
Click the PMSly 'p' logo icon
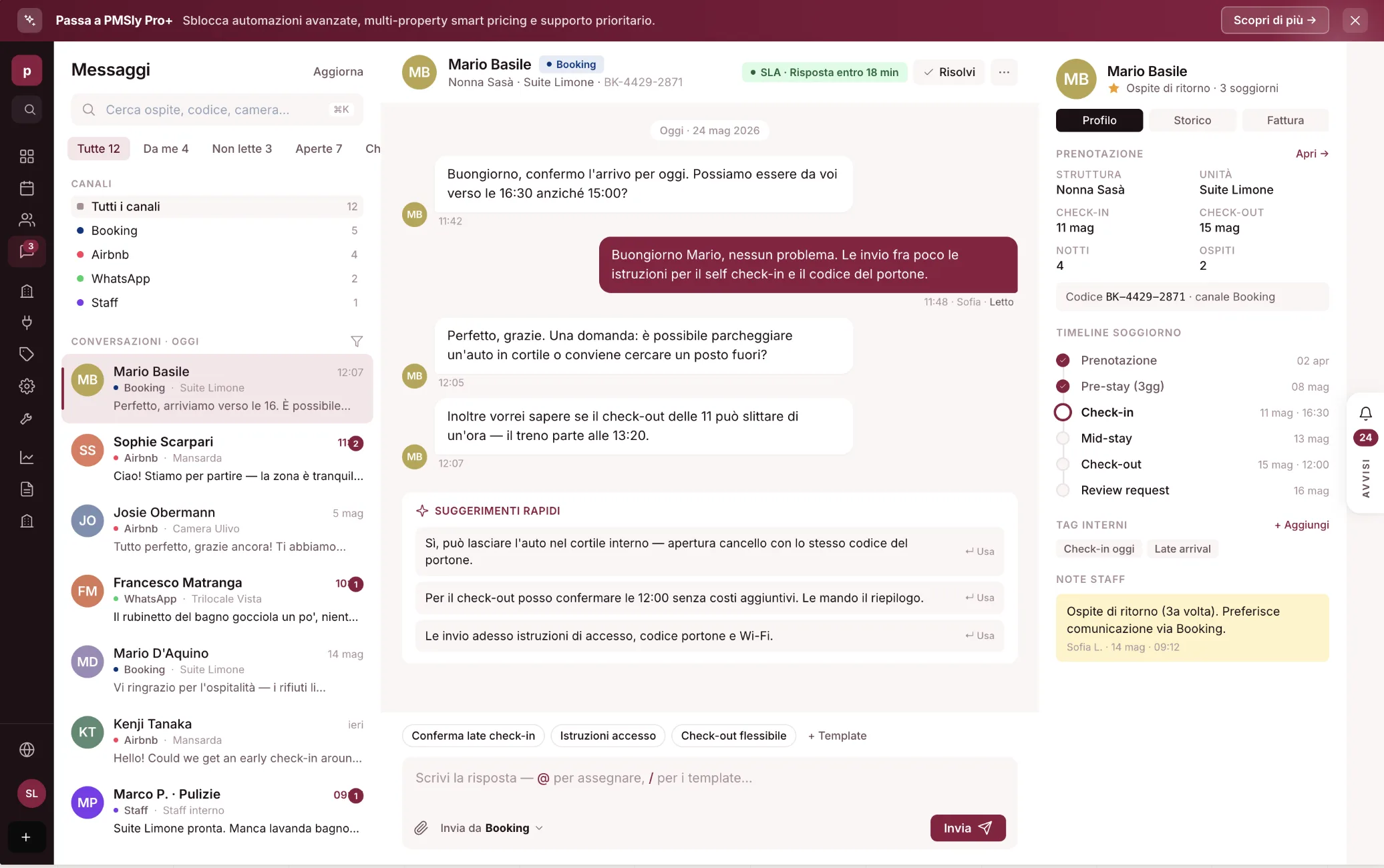click(27, 71)
